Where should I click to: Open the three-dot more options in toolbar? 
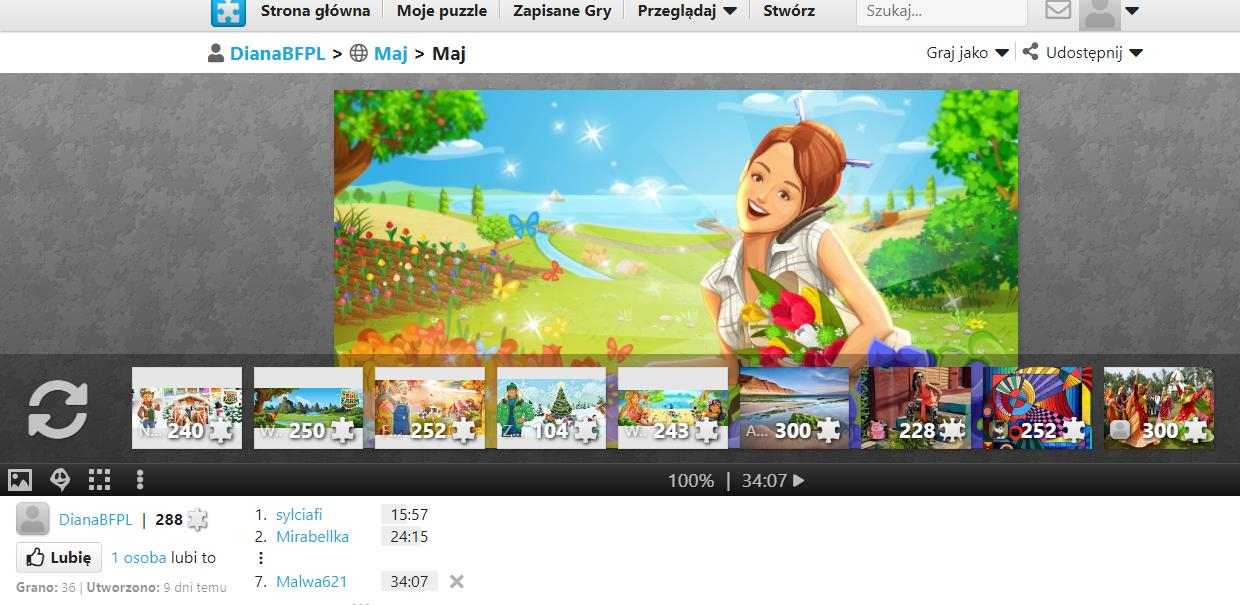(x=140, y=480)
